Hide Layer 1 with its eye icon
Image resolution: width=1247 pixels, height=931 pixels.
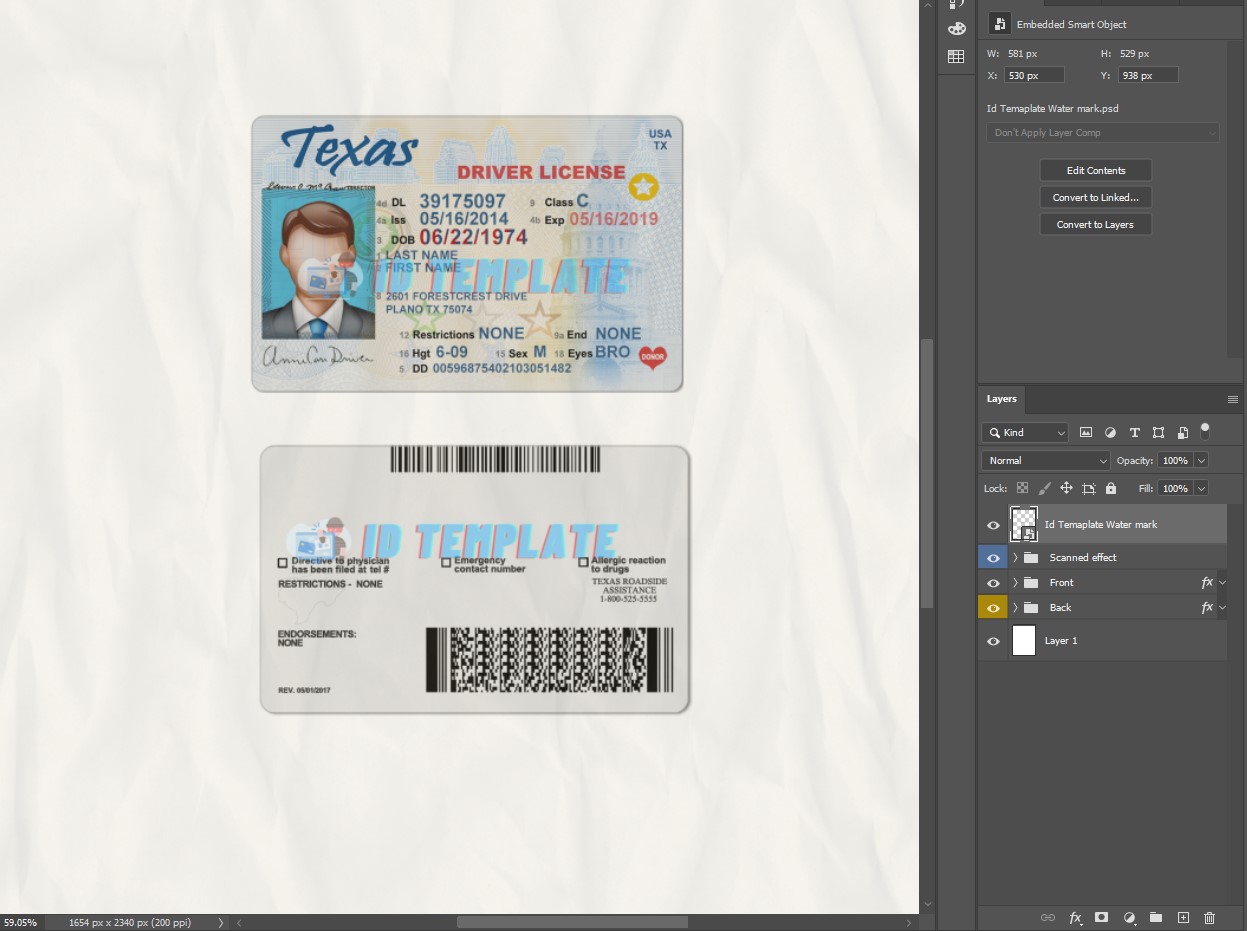click(x=993, y=641)
